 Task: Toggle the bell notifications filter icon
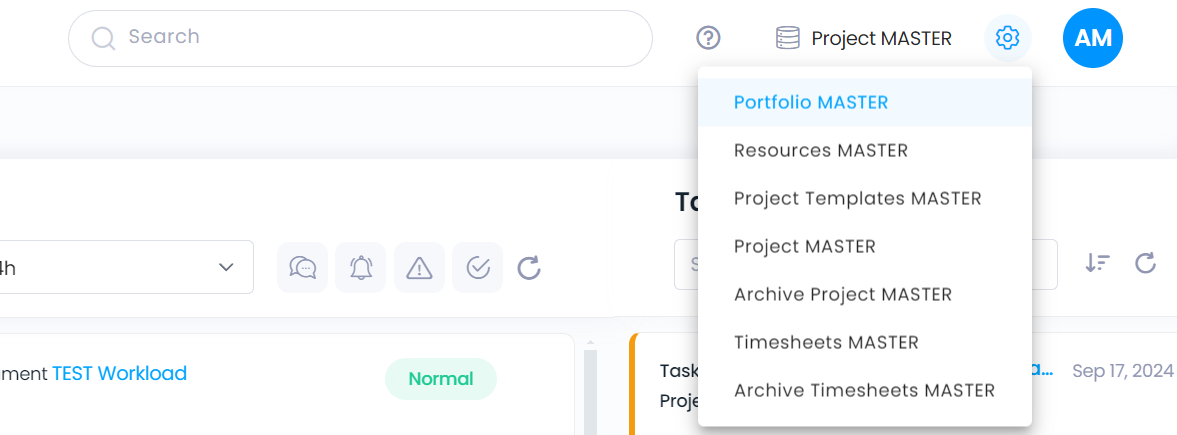[361, 267]
